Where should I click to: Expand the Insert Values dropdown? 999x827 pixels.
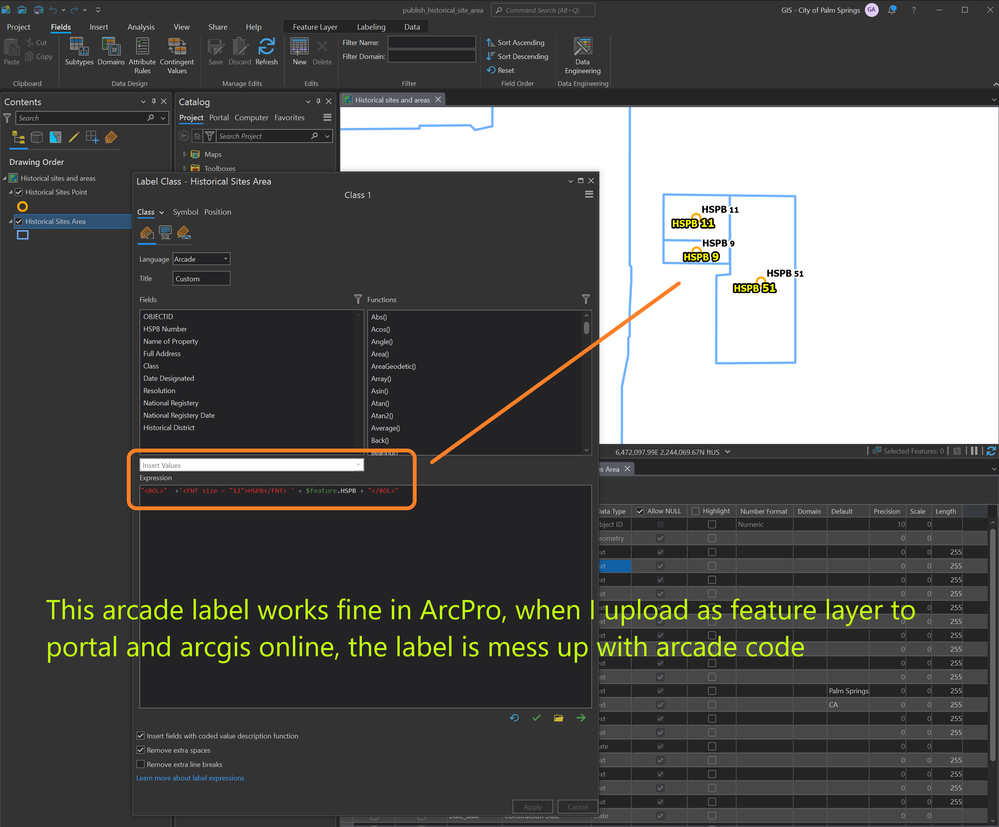click(x=251, y=465)
